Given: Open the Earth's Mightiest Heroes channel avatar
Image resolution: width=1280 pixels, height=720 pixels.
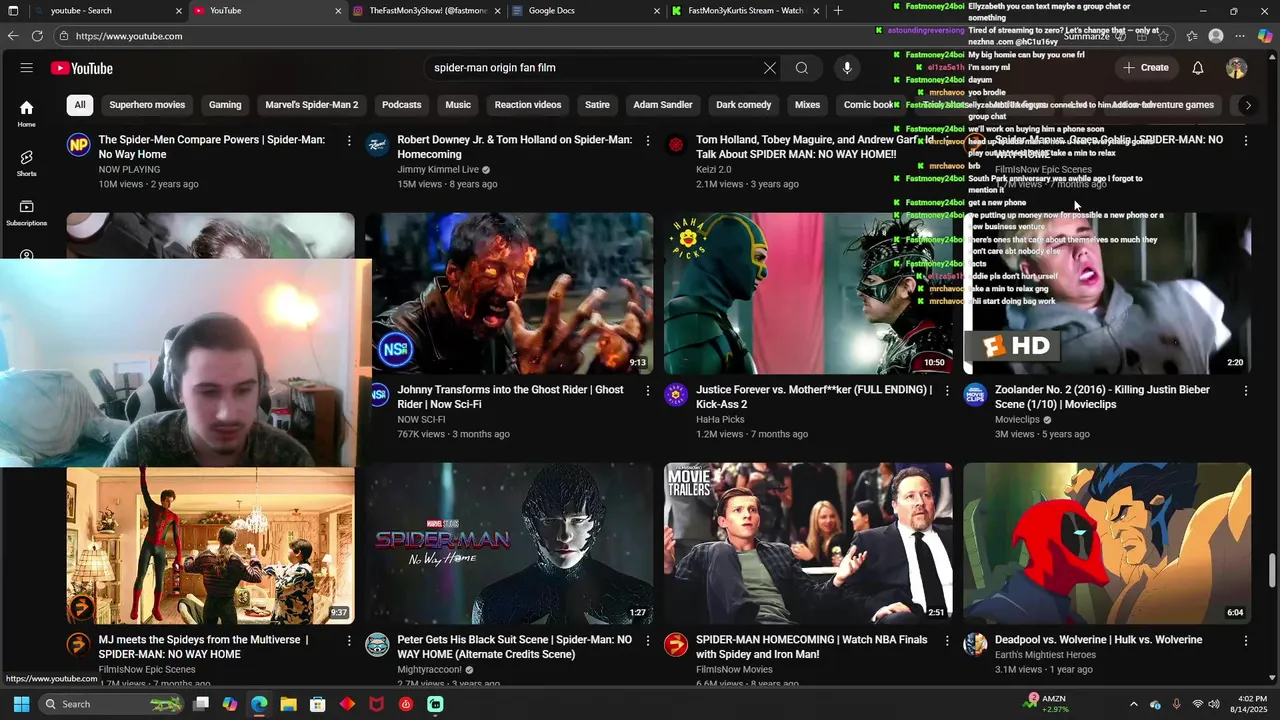Looking at the screenshot, I should coord(975,645).
